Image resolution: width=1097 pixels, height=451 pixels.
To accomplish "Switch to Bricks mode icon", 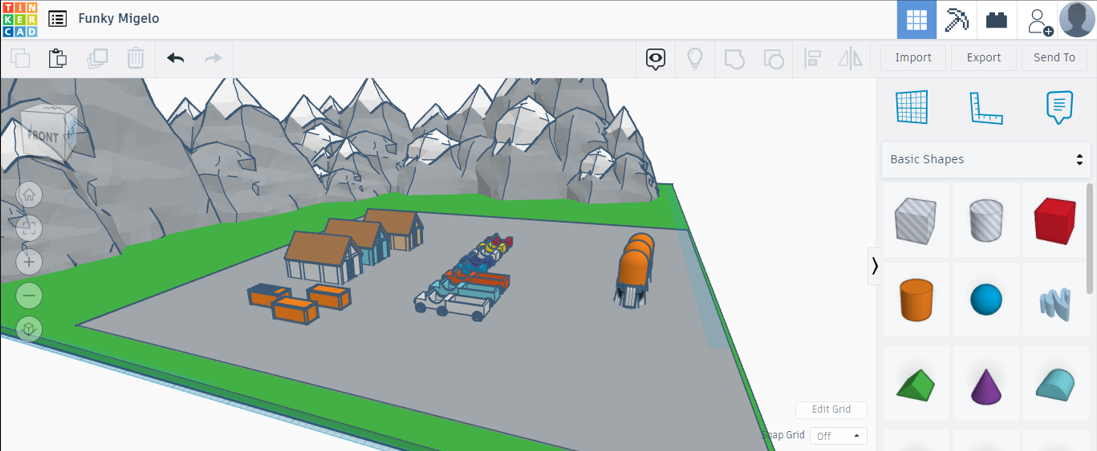I will 996,20.
